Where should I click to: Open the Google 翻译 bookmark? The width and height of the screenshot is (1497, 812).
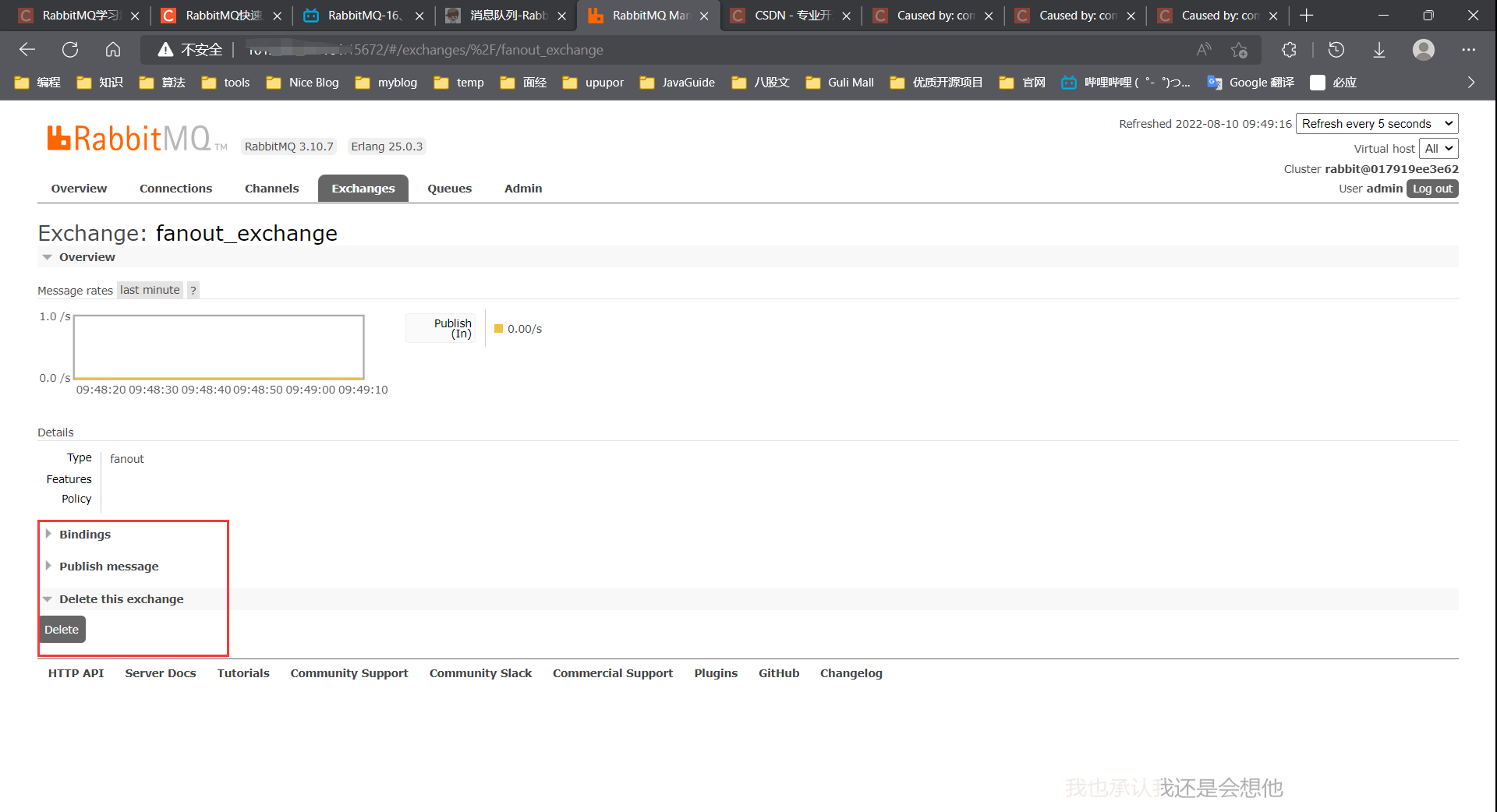pos(1250,82)
